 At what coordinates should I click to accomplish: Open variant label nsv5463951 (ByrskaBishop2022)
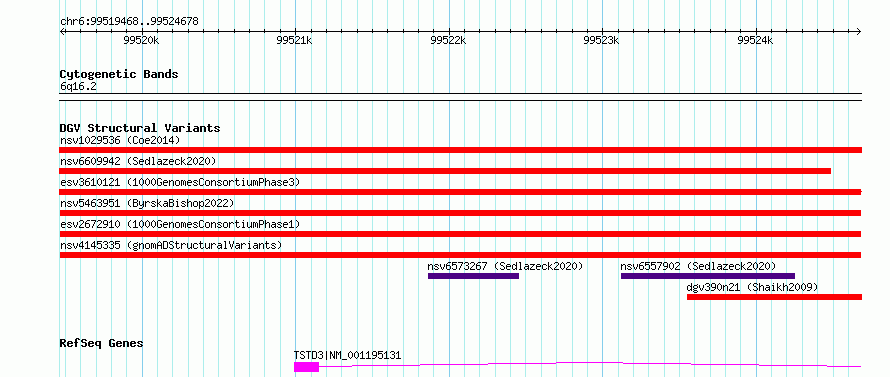(x=146, y=203)
